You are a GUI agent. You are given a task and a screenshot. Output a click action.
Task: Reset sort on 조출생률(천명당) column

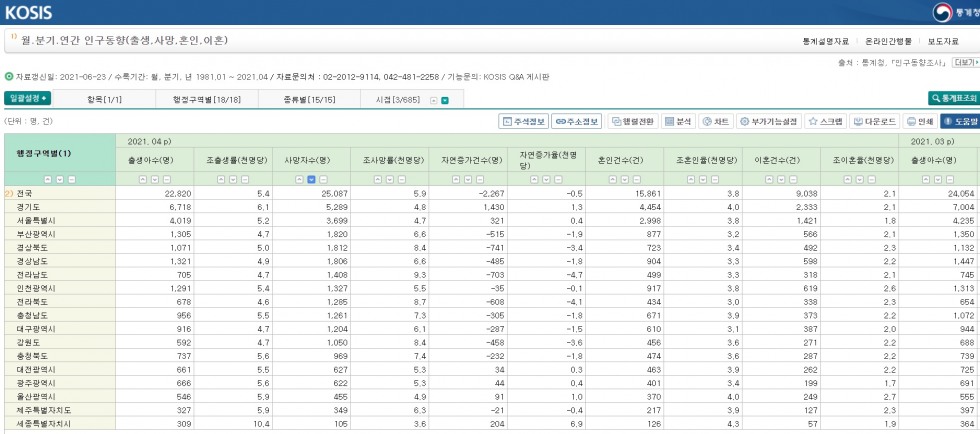245,179
